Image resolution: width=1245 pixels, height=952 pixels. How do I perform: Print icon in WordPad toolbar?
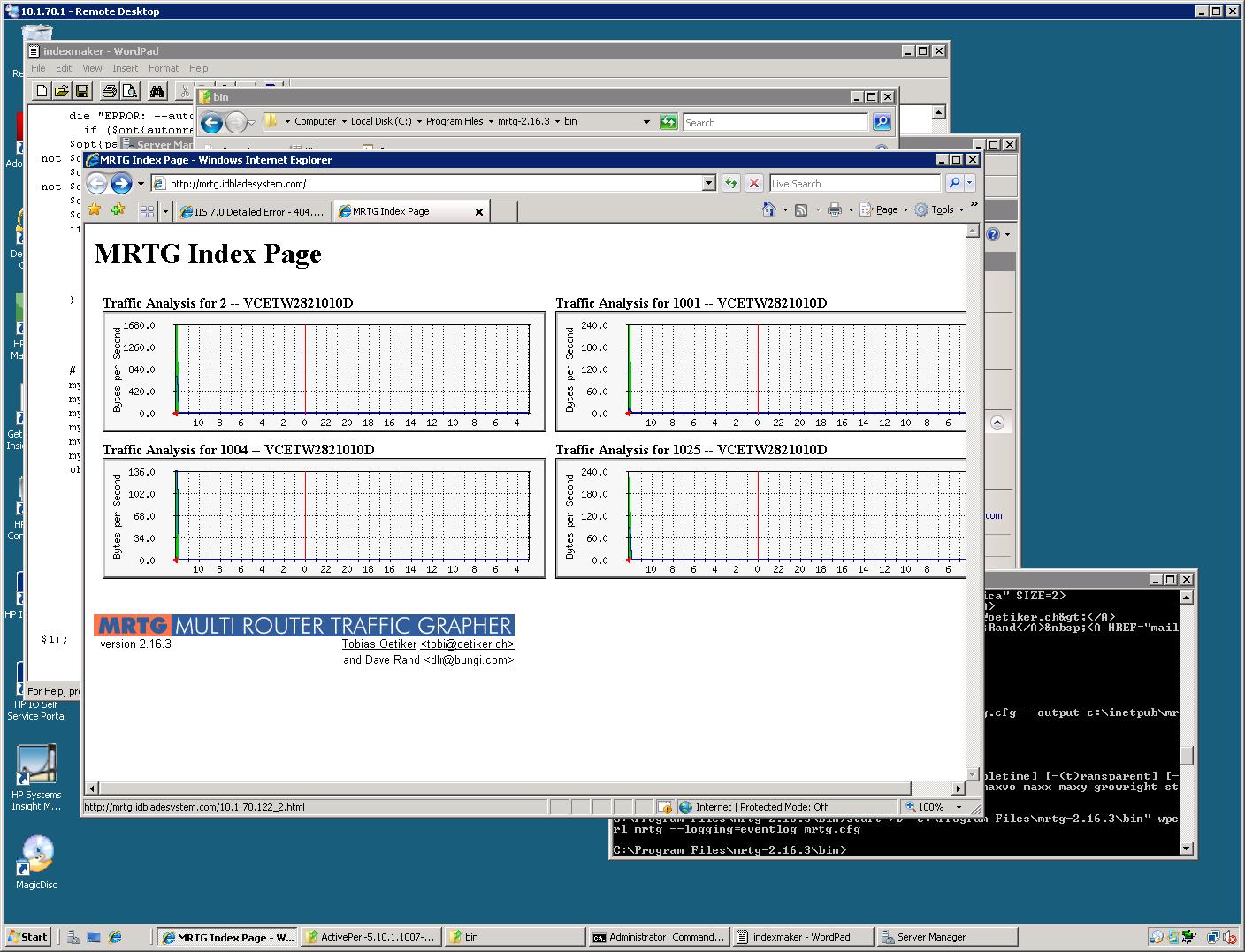(109, 90)
